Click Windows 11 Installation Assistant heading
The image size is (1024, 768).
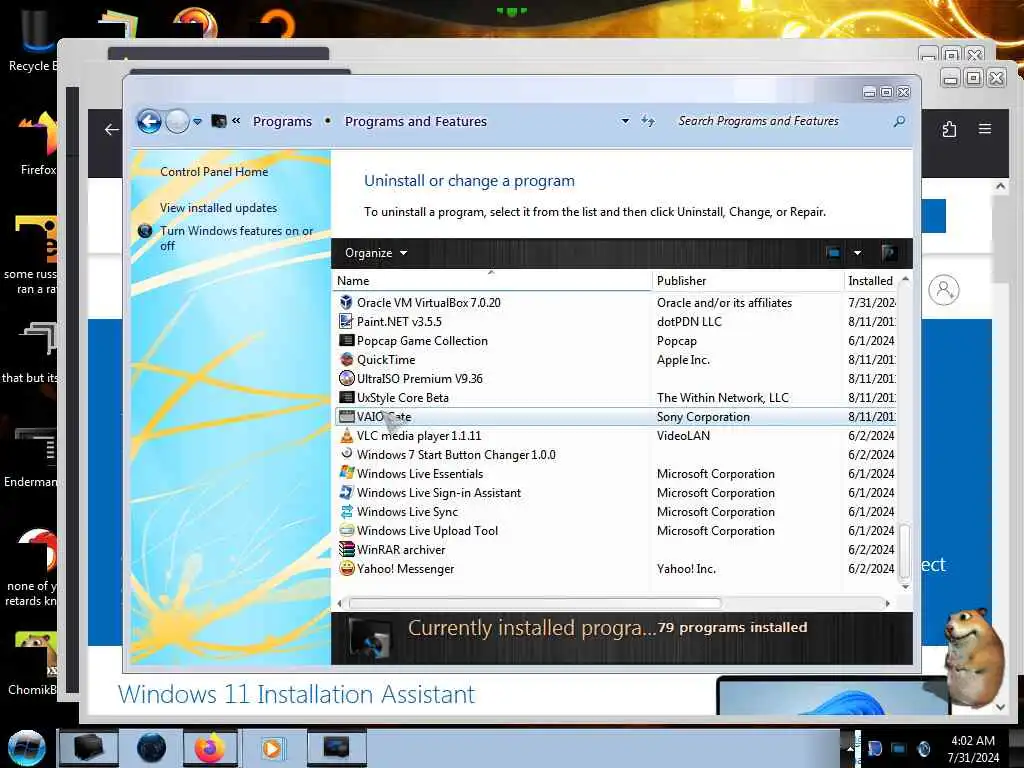tap(296, 694)
